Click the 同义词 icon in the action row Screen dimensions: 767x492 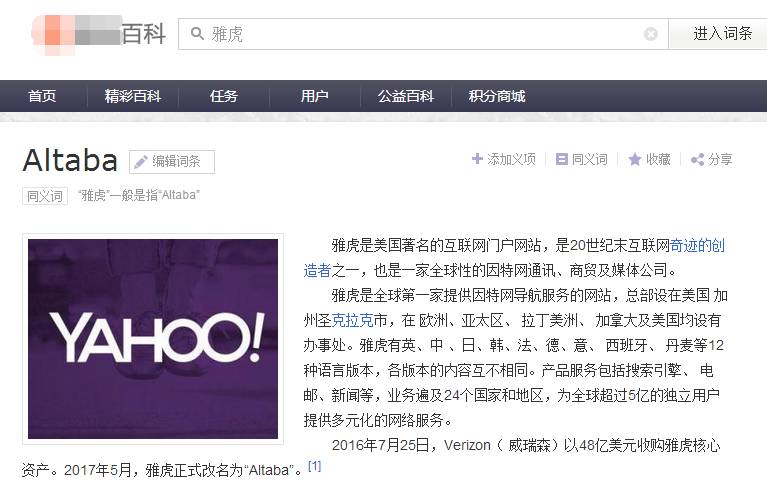(x=562, y=159)
